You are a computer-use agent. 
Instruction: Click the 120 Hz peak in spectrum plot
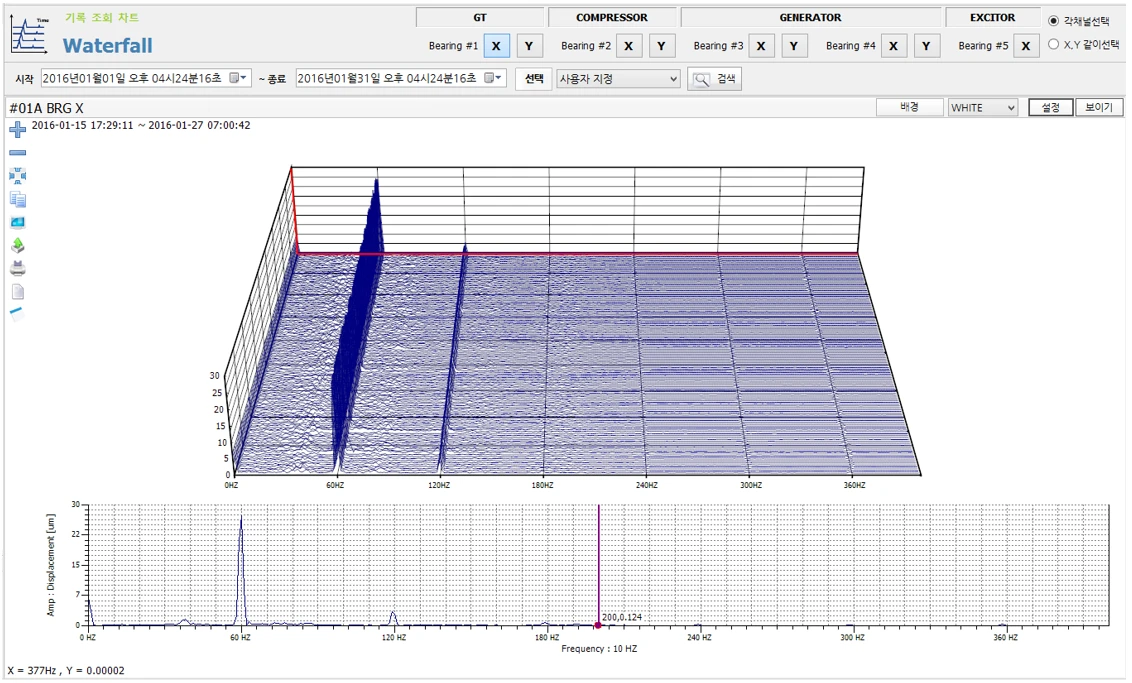(x=393, y=617)
